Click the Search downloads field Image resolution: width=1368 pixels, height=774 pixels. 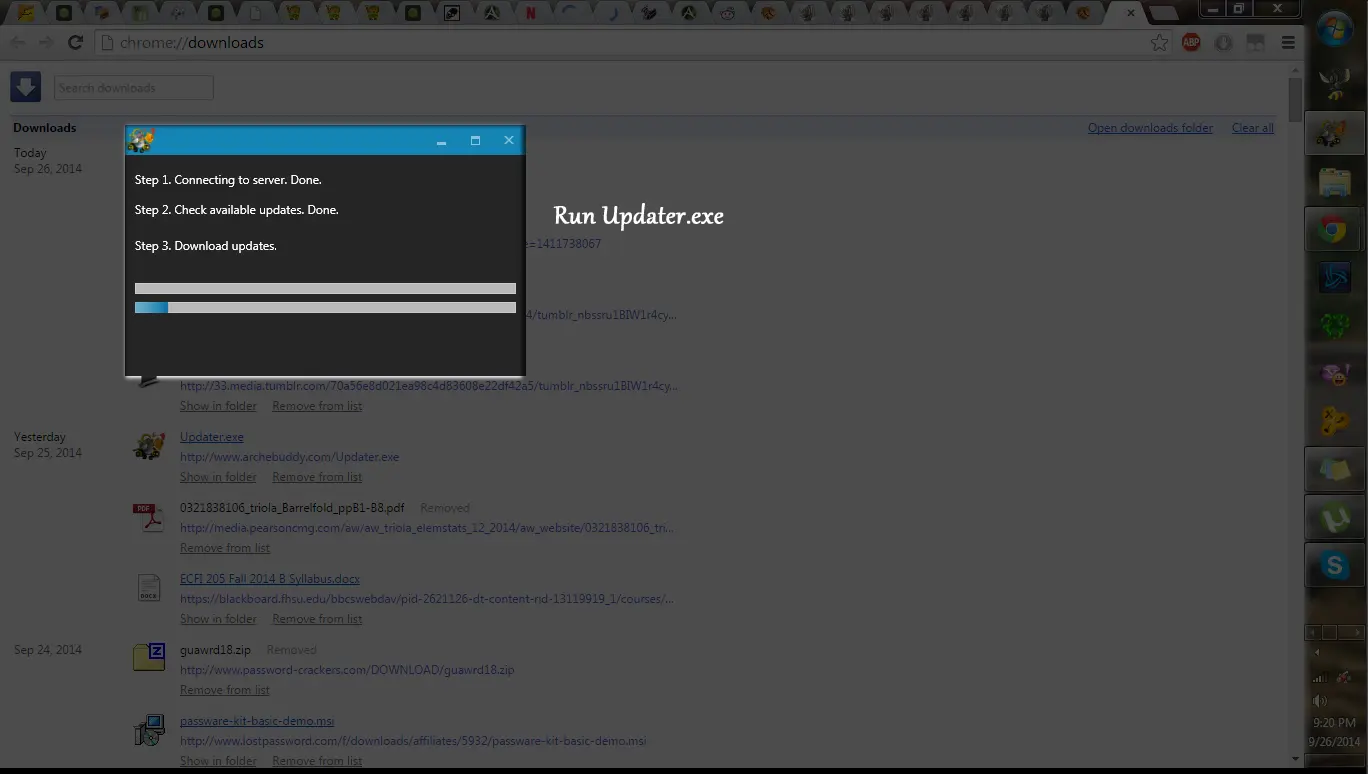pos(133,88)
